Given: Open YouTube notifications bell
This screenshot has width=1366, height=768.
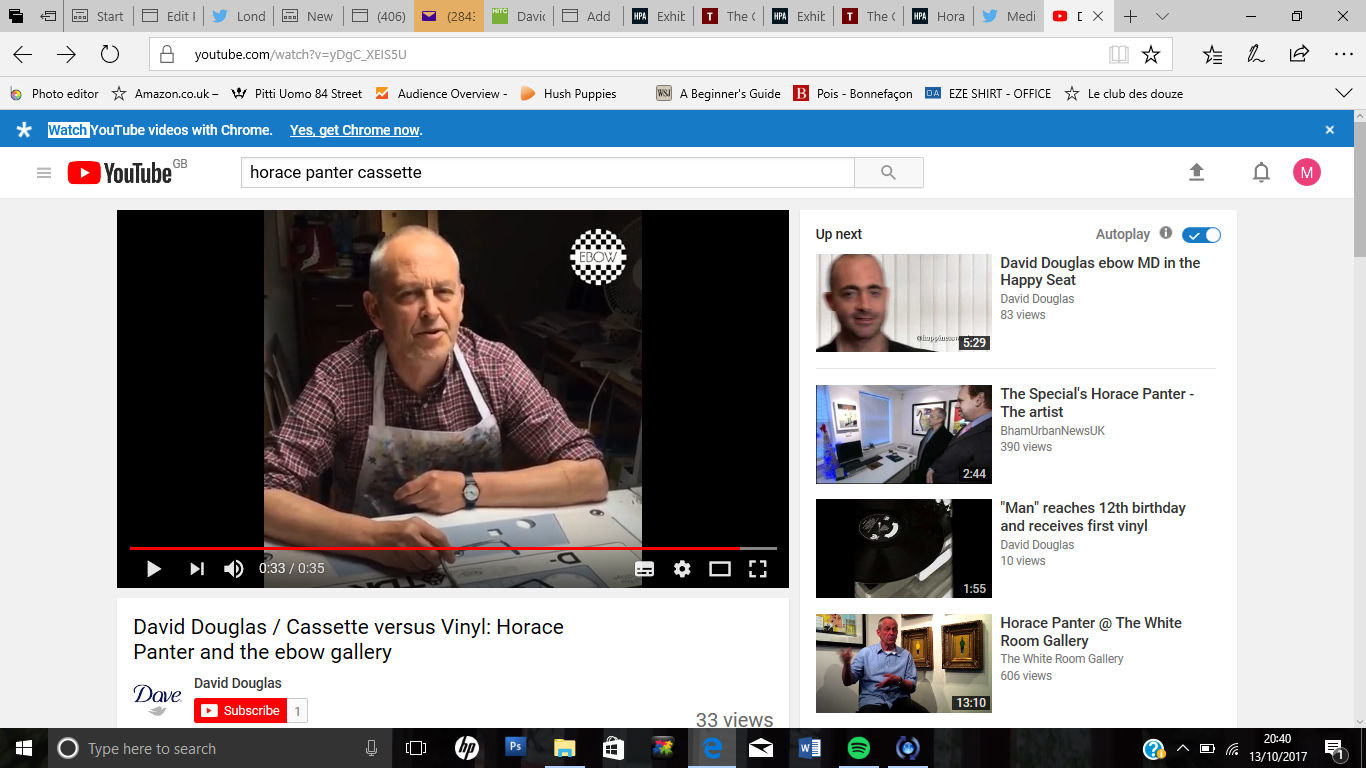Looking at the screenshot, I should [x=1261, y=172].
